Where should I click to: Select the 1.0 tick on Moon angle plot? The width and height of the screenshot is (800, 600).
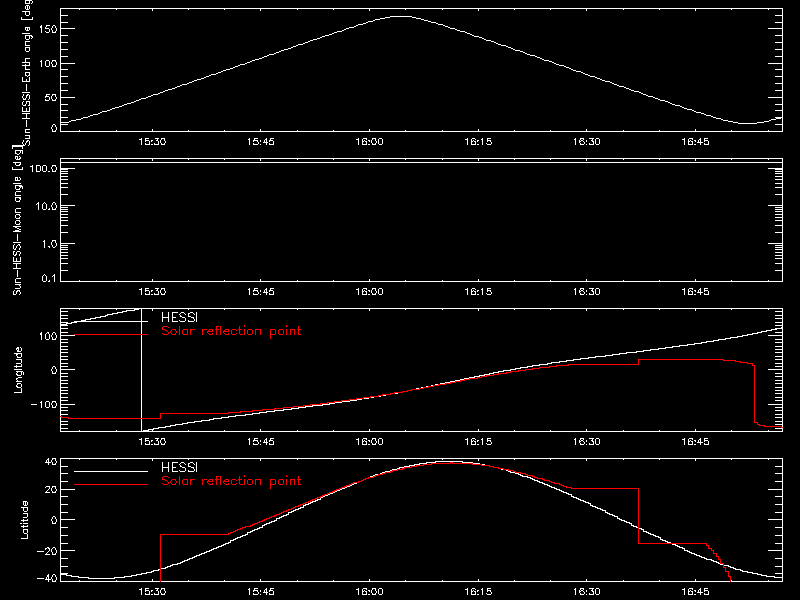49,244
